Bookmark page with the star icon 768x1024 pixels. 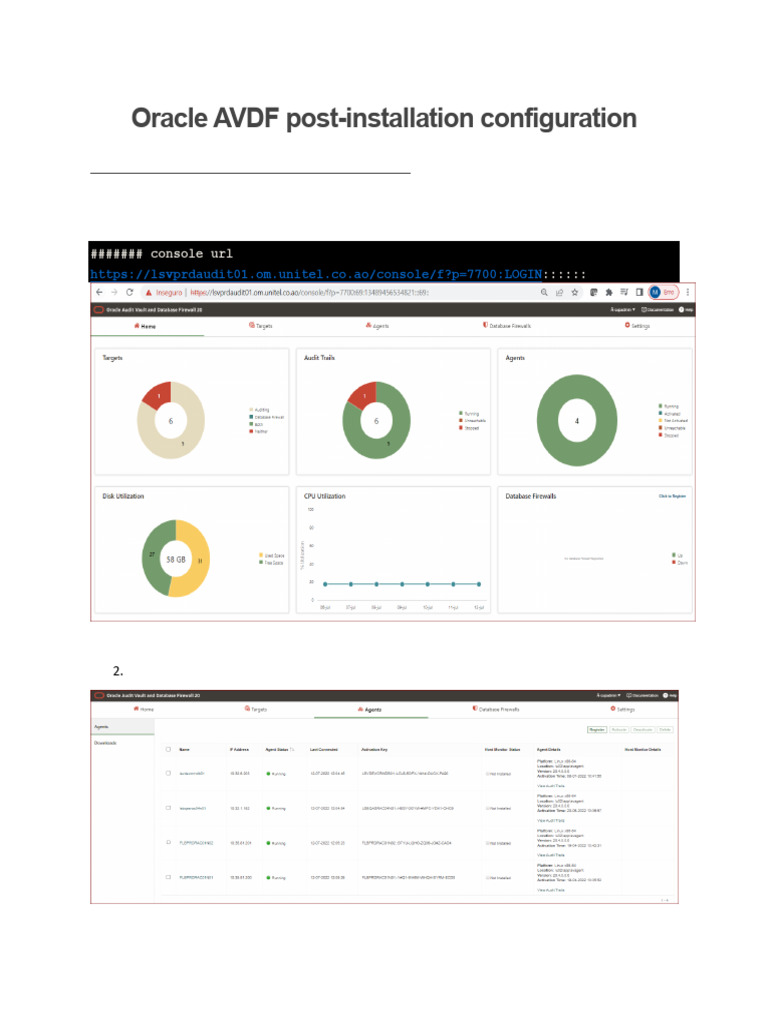point(575,293)
